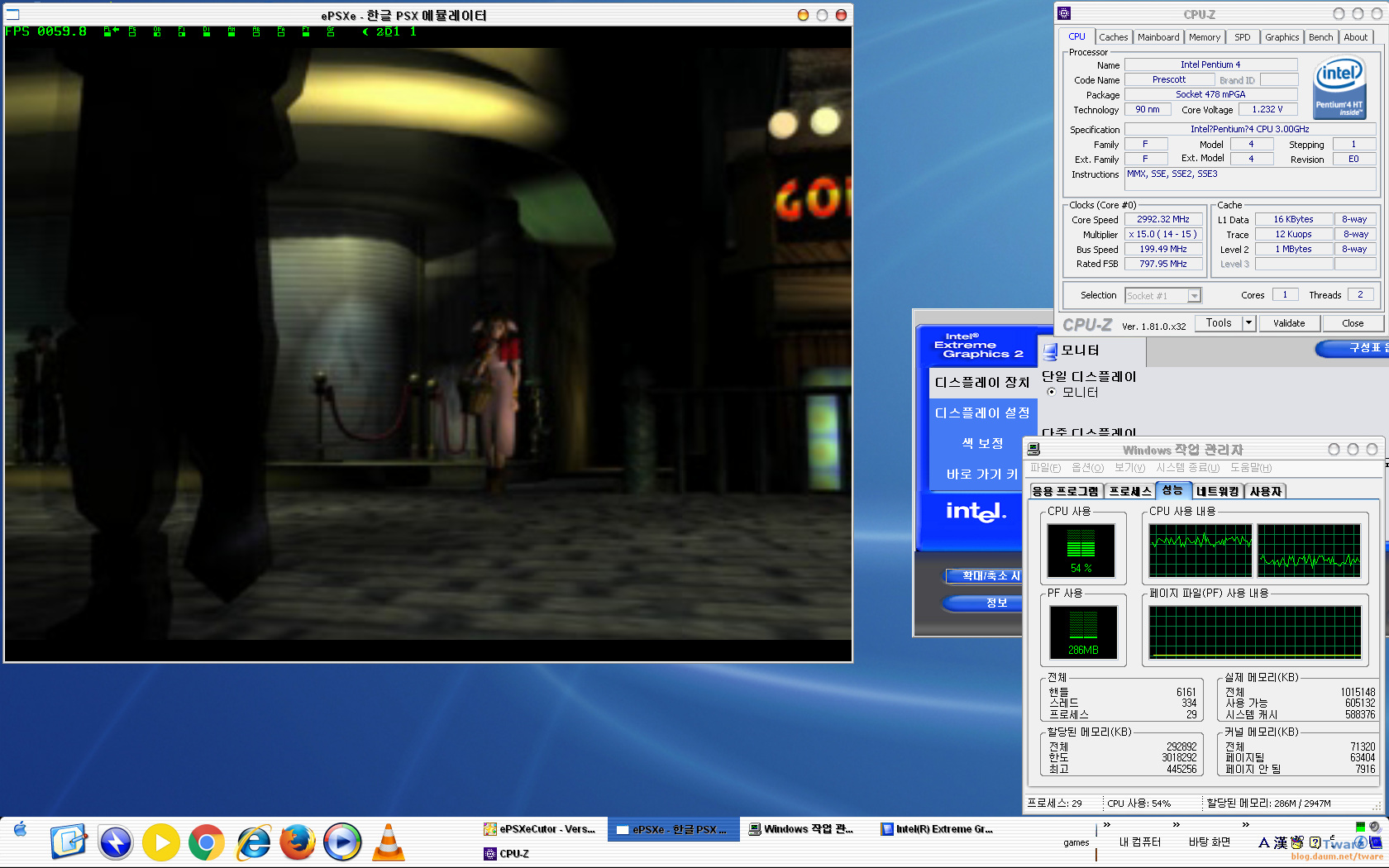
Task: Open 디스플레이 설정 in Intel Graphics sidebar
Action: 982,413
